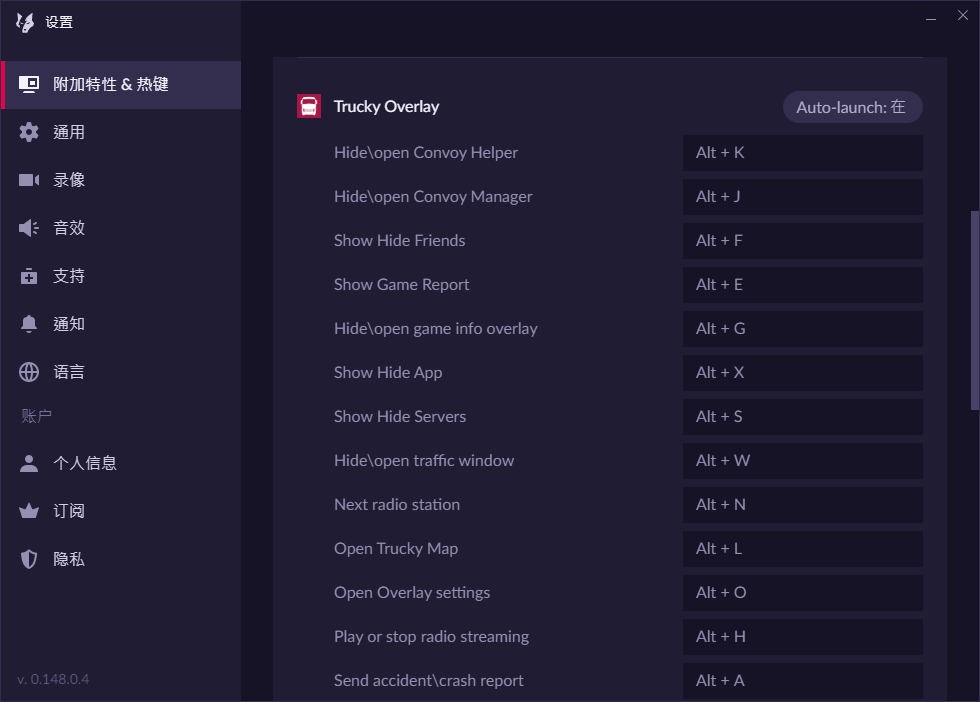Viewport: 980px width, 702px height.
Task: Select the 通用 gear icon
Action: [29, 132]
